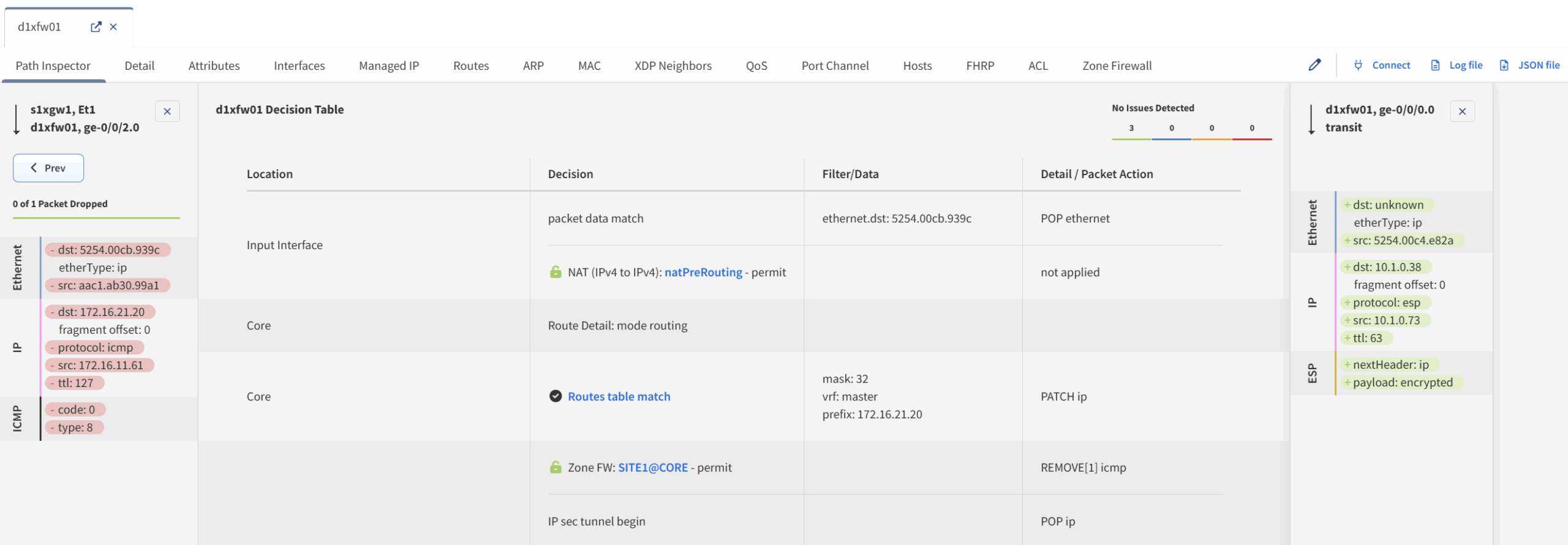This screenshot has width=1568, height=545.
Task: Click checkmark icon next to Routes table match
Action: point(556,396)
